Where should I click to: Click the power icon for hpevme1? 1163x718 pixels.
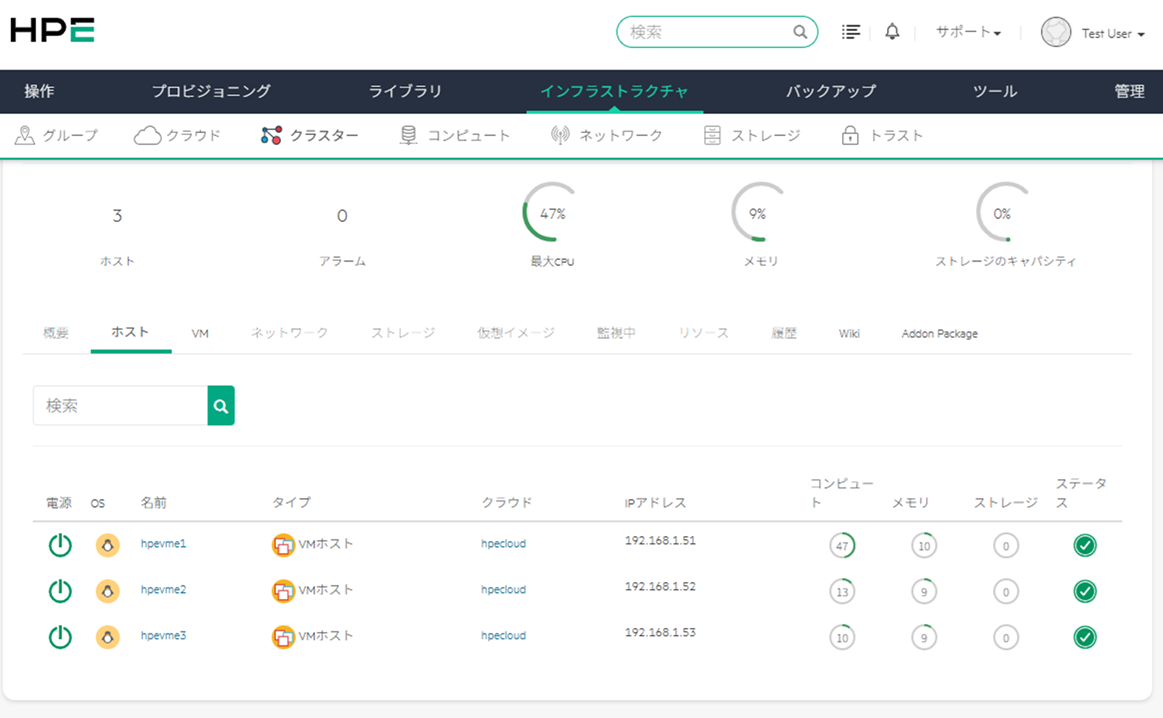[x=60, y=545]
